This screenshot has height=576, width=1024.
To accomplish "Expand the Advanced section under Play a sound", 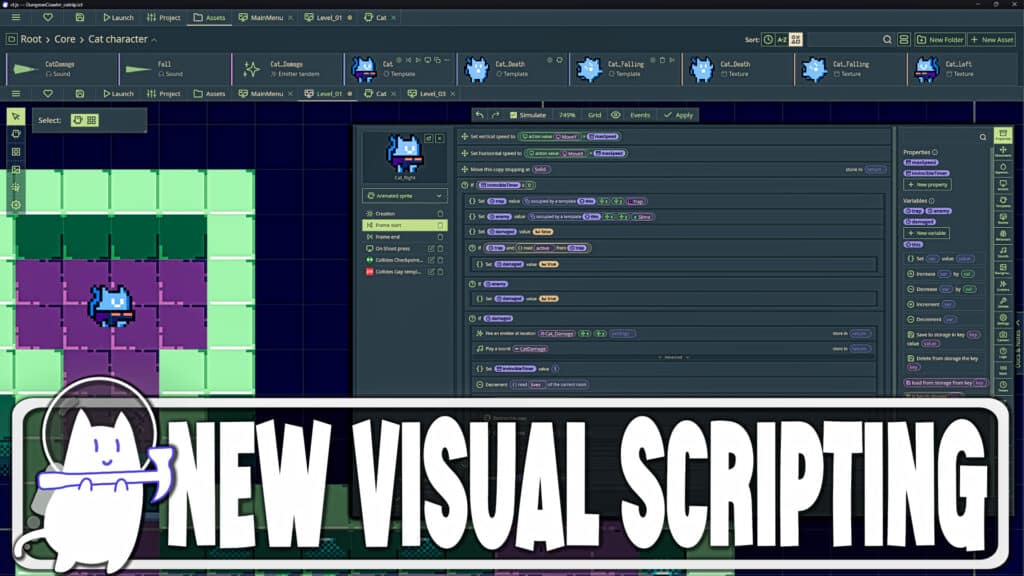I will point(673,357).
